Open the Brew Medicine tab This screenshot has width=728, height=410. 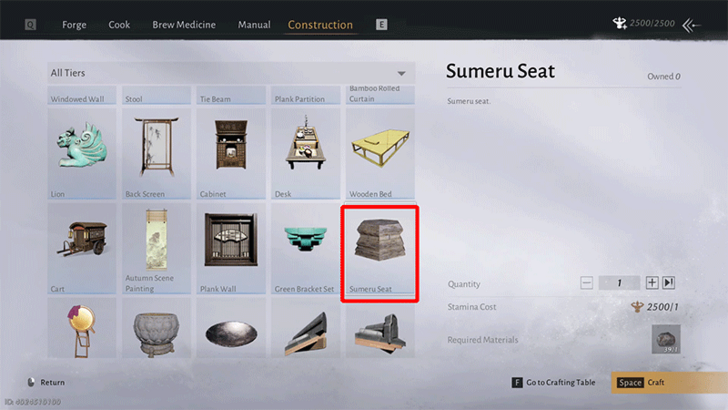pos(184,25)
